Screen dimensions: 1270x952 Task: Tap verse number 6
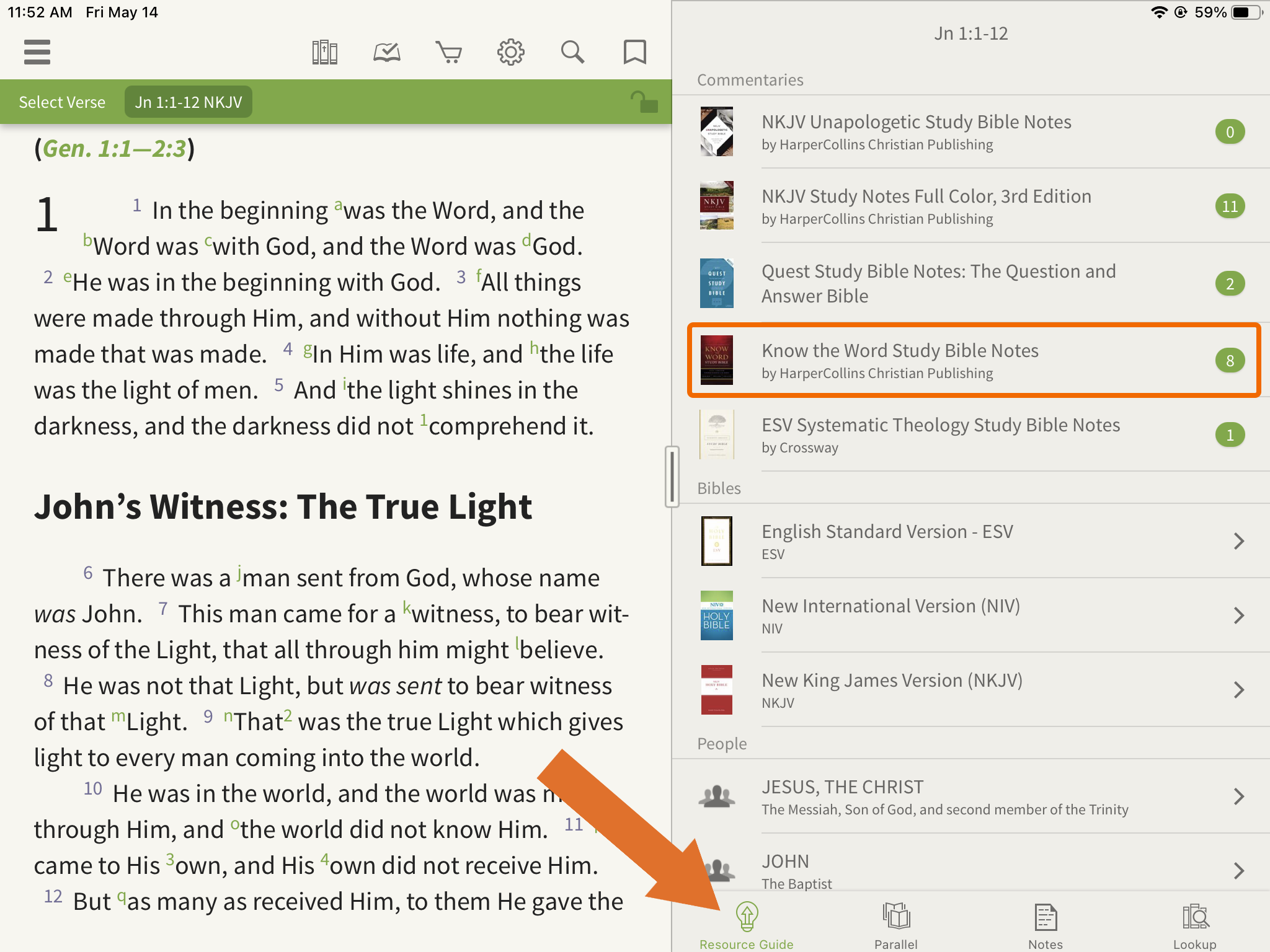click(x=88, y=573)
